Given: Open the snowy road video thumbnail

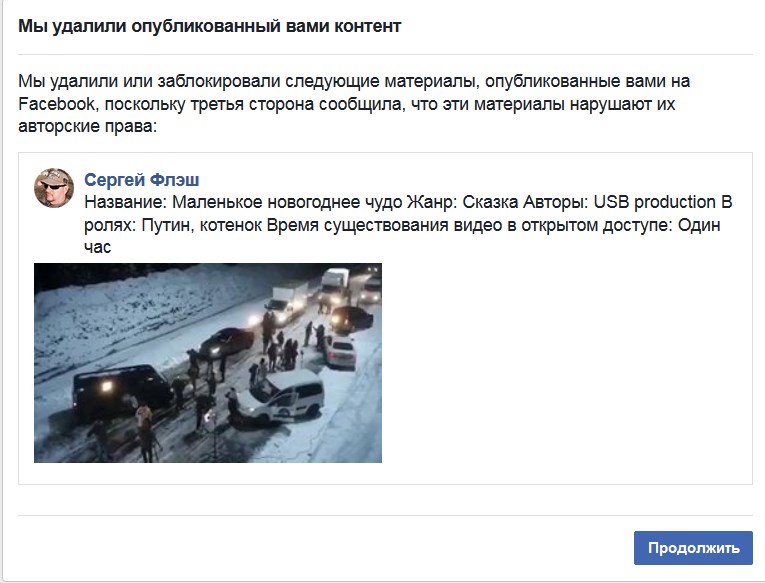Looking at the screenshot, I should point(208,363).
